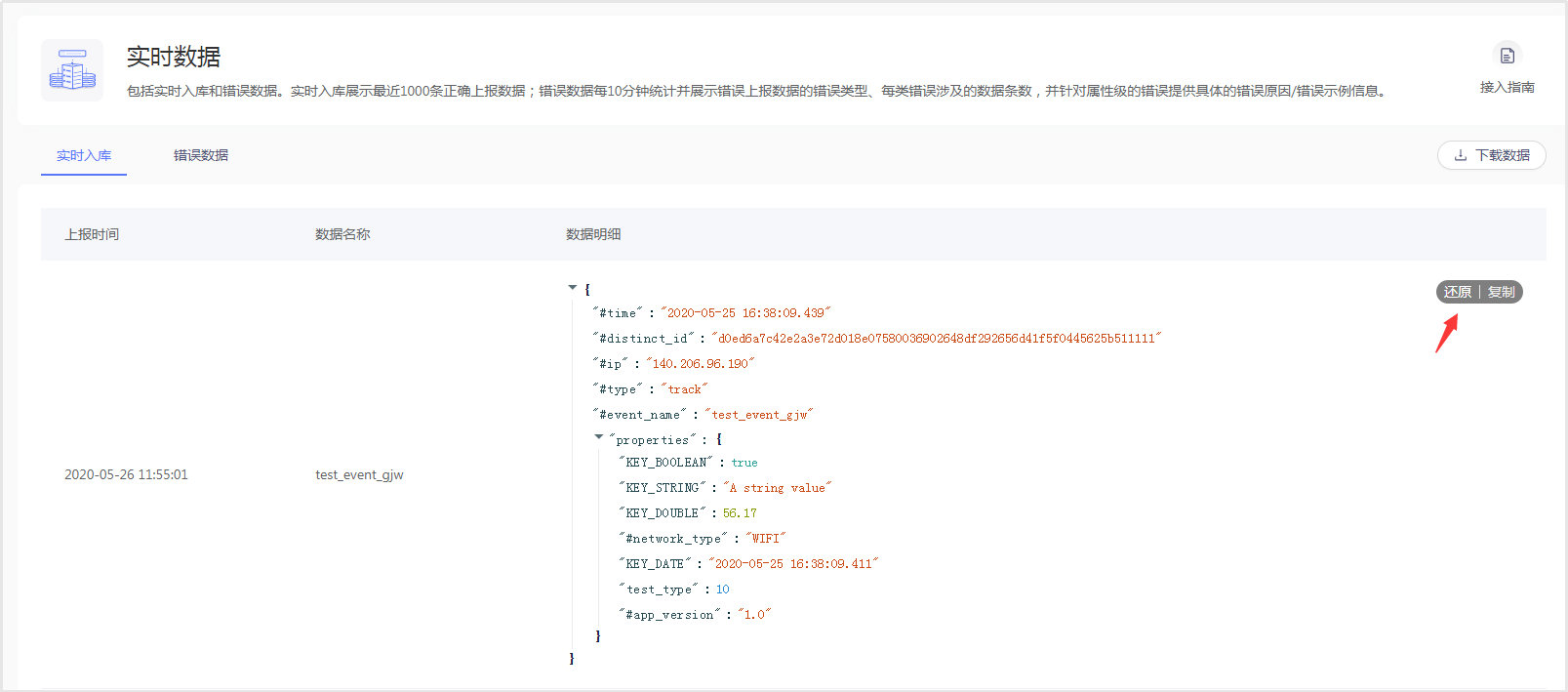The height and width of the screenshot is (692, 1568).
Task: Click the KEY_STRING value "A string value"
Action: point(778,488)
